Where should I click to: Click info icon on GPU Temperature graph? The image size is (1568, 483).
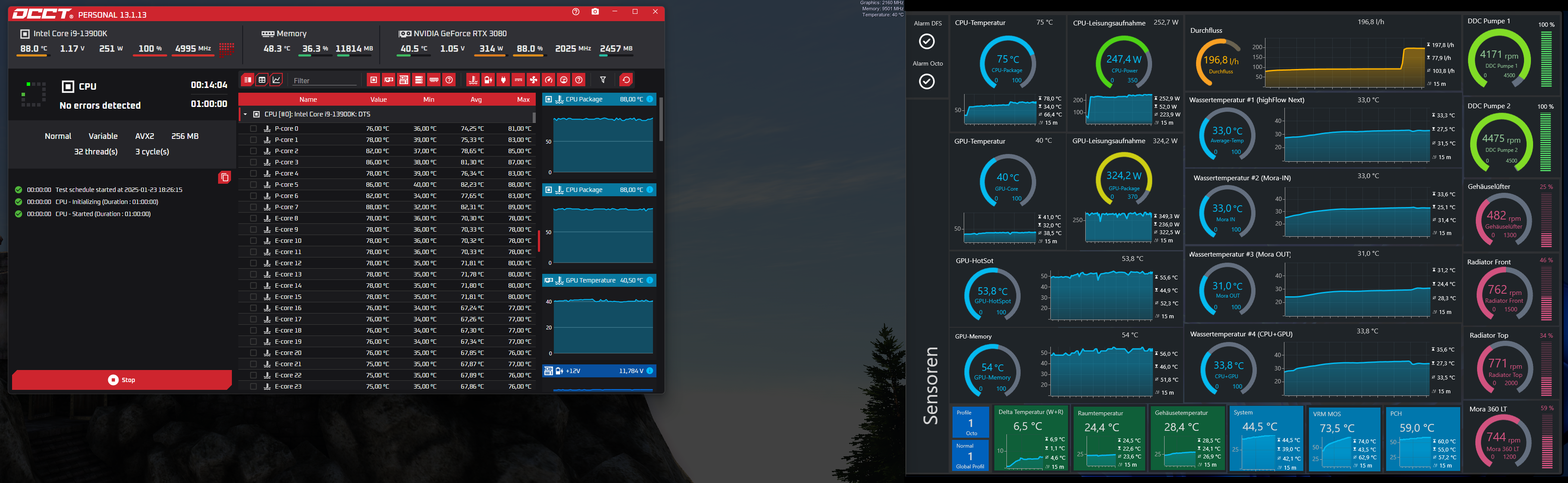pyautogui.click(x=650, y=280)
